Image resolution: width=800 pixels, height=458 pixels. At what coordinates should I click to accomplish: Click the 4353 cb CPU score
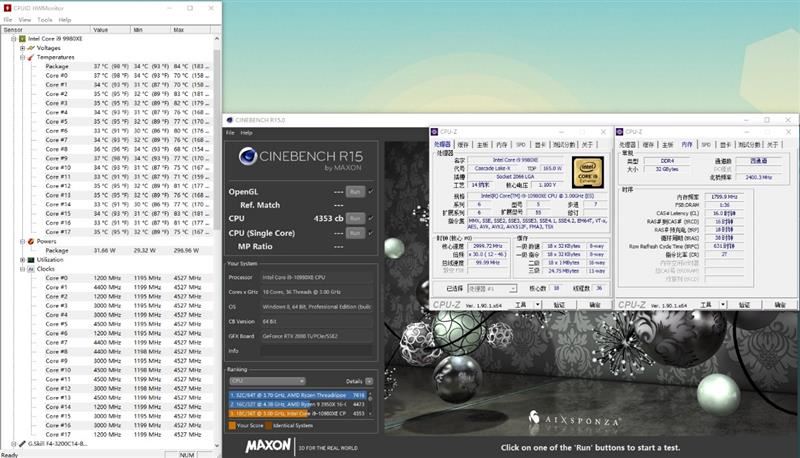point(328,218)
